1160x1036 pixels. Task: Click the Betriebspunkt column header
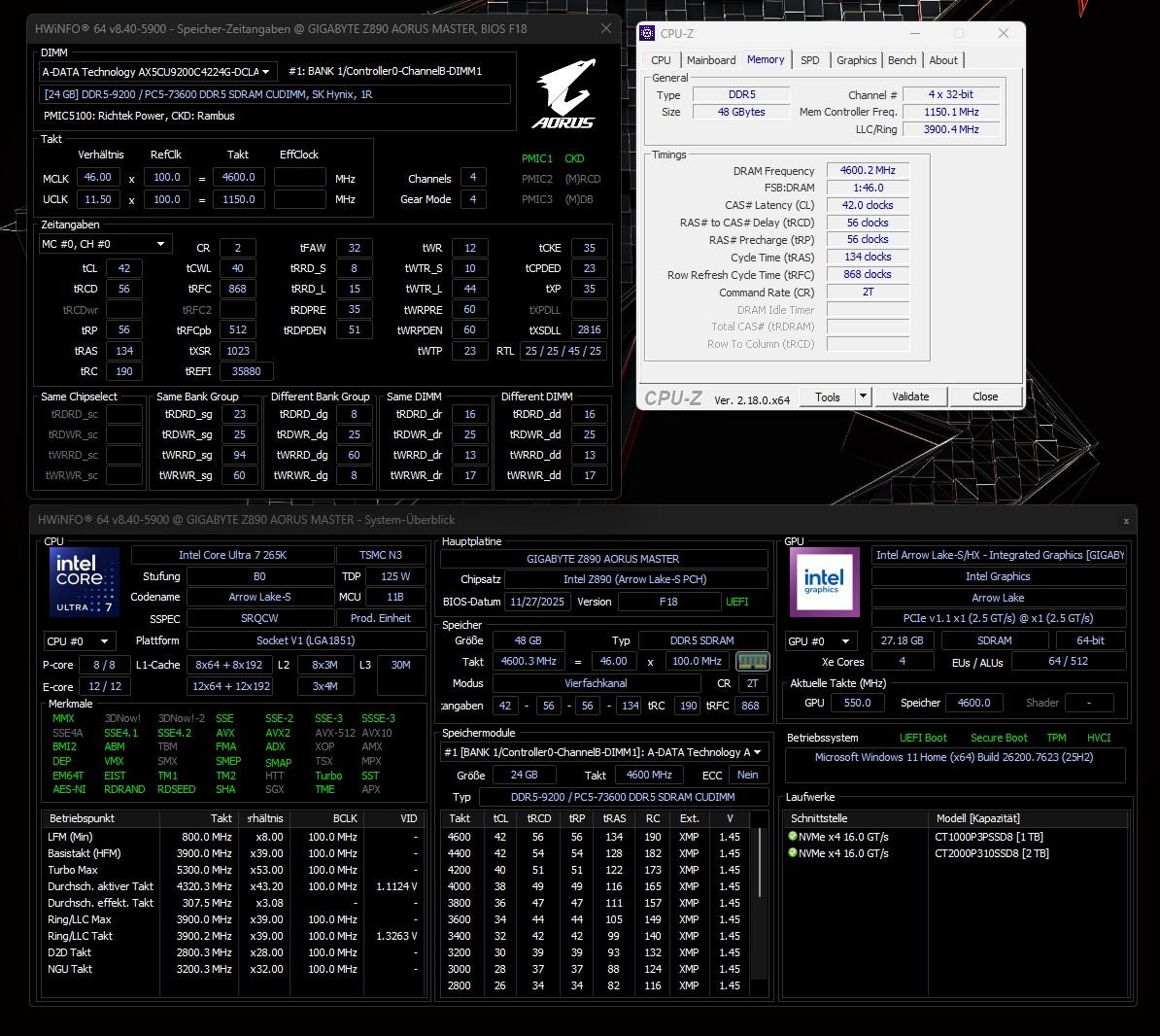[101, 818]
